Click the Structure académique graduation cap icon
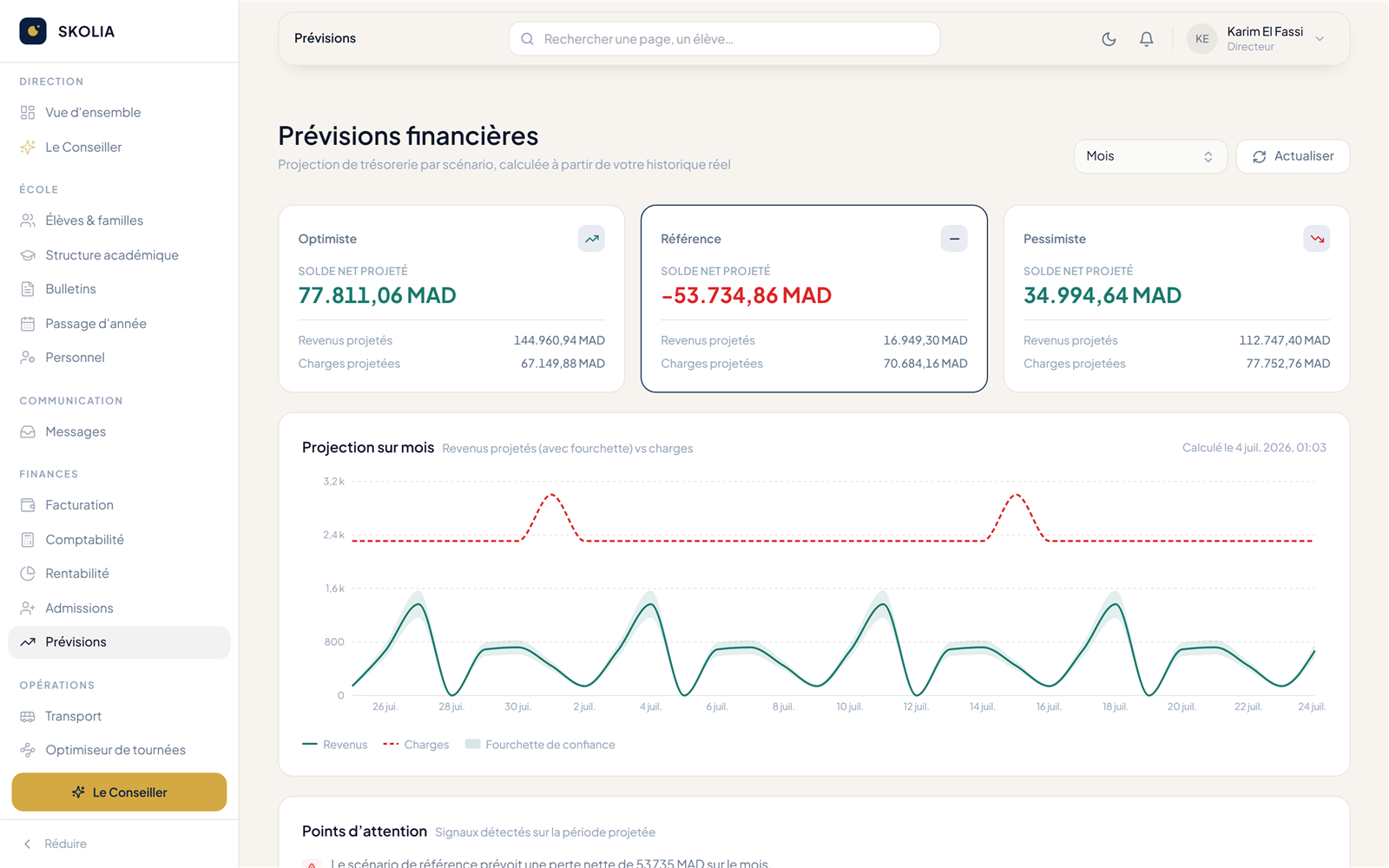The height and width of the screenshot is (868, 1389). [28, 255]
